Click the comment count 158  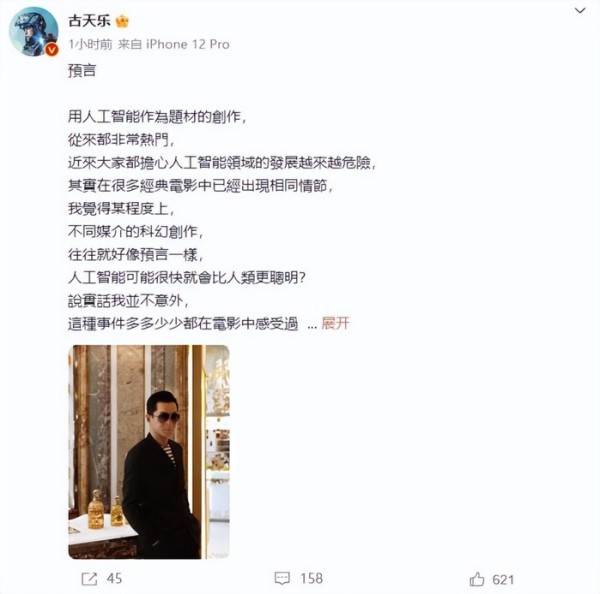tap(311, 578)
